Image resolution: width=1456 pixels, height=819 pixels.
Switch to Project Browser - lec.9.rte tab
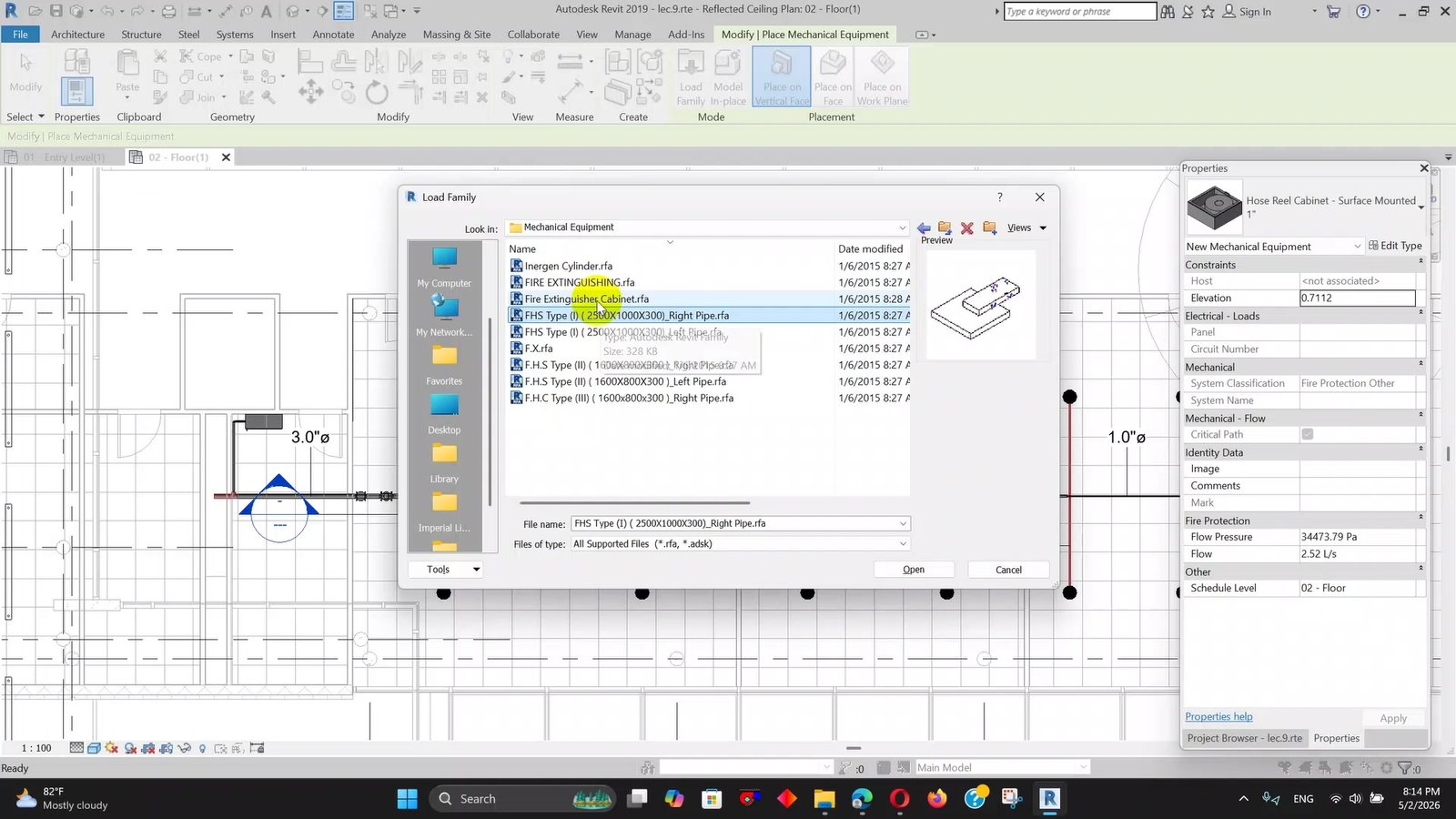click(1244, 738)
